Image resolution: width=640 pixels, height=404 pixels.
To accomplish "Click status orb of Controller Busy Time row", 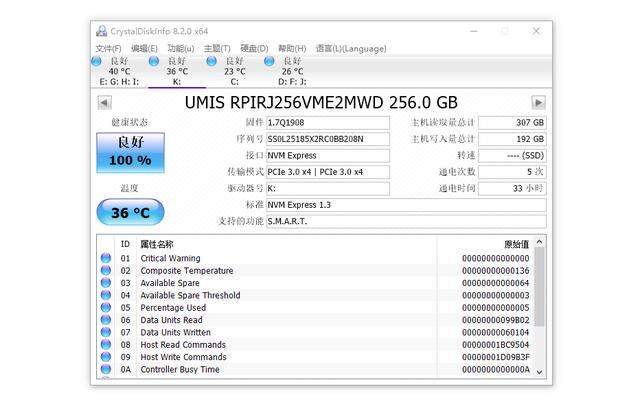I will point(106,369).
